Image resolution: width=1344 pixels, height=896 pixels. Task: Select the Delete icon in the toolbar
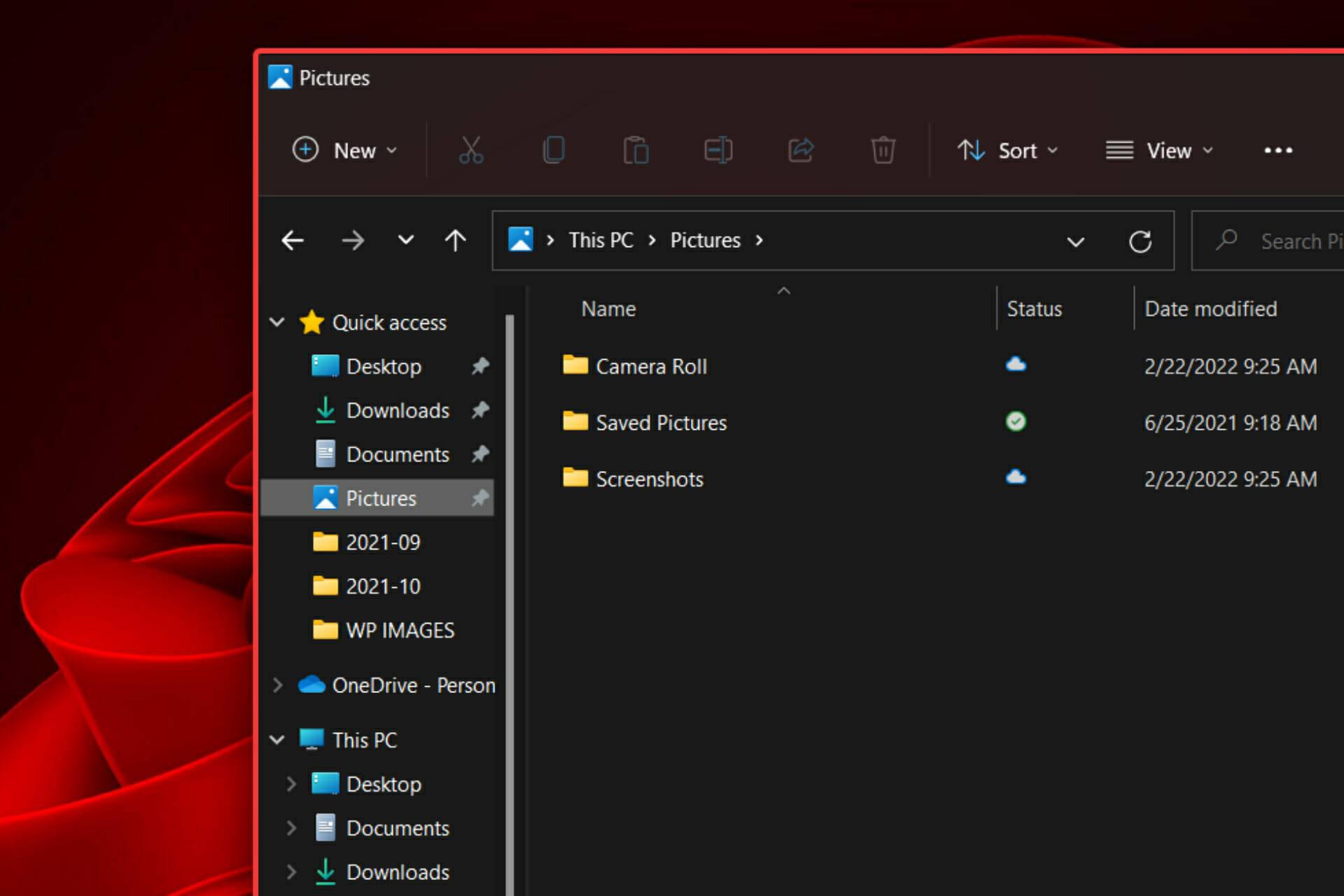coord(883,150)
